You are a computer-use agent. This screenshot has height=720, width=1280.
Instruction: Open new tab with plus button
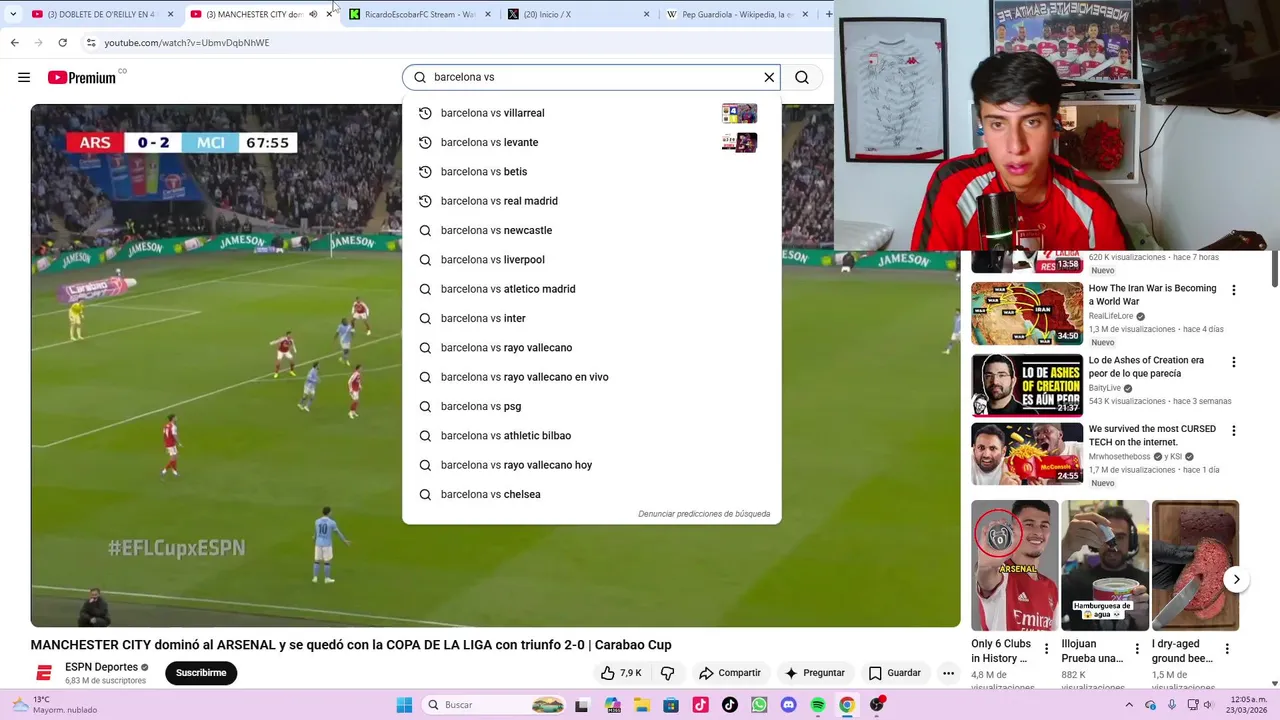828,14
